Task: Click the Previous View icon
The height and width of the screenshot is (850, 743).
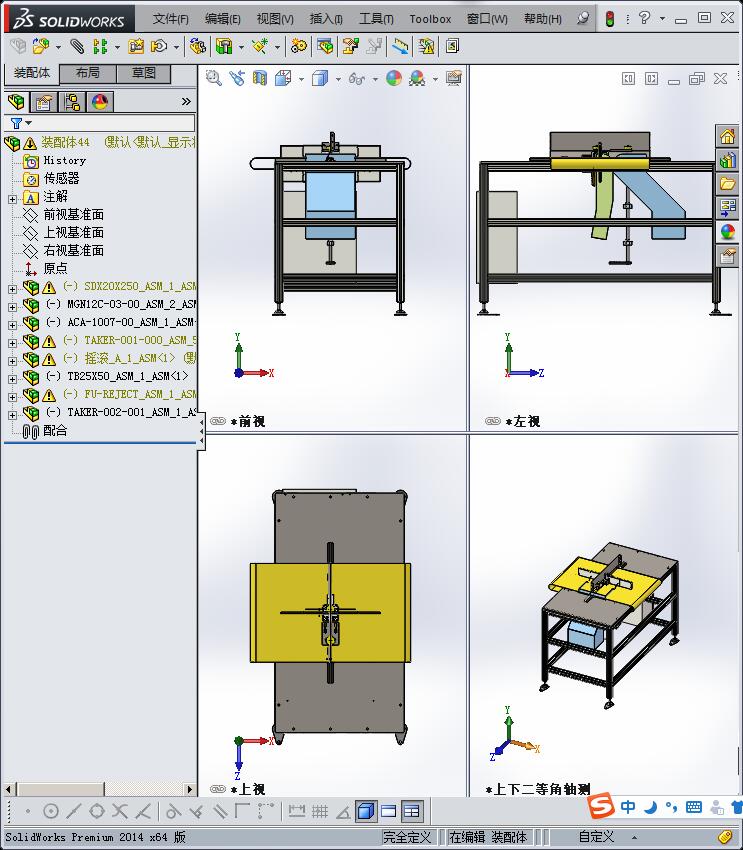Action: tap(237, 79)
